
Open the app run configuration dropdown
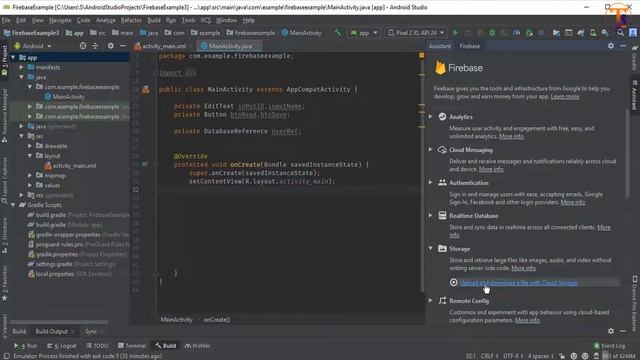click(x=364, y=33)
